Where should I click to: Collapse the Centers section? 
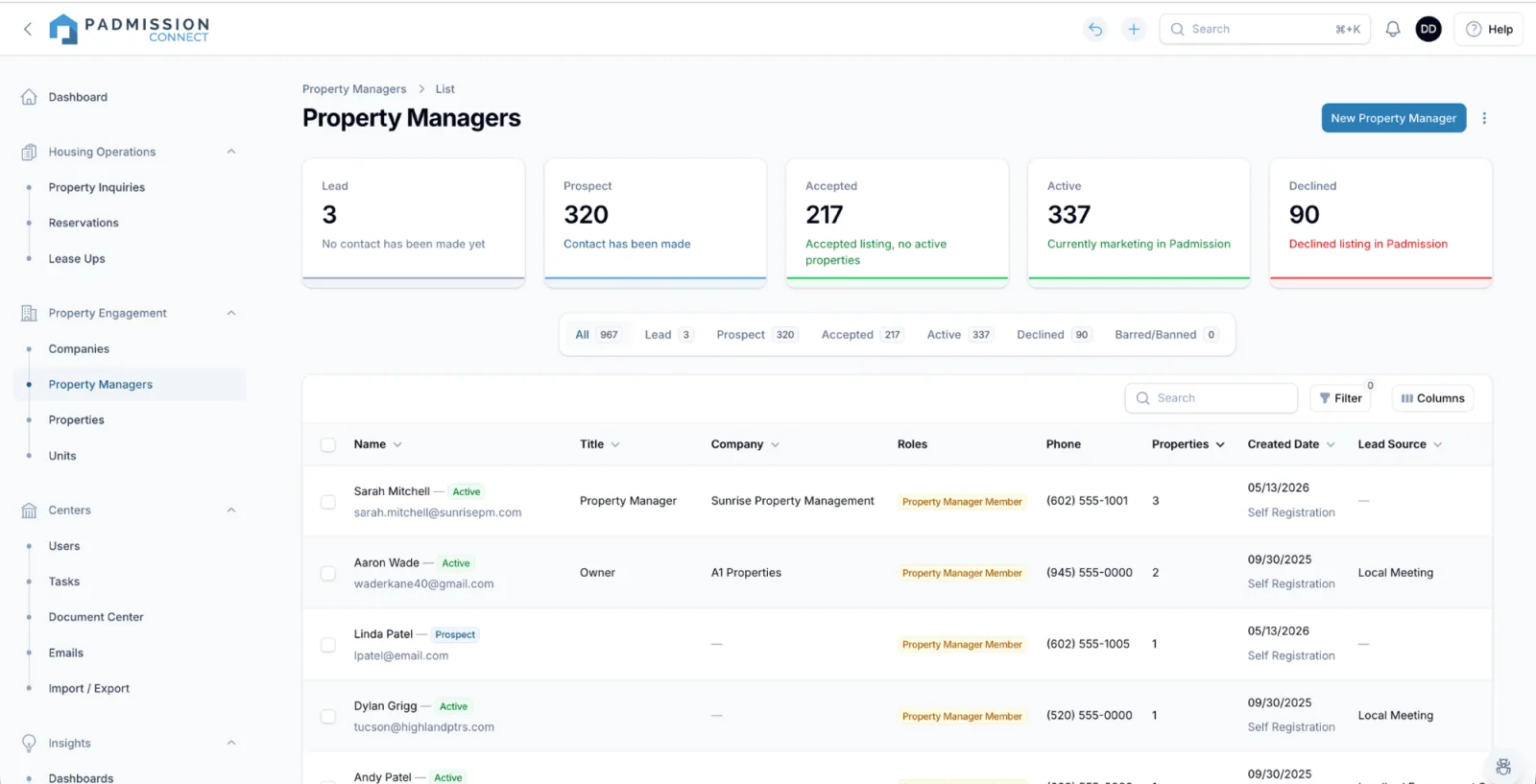tap(231, 511)
